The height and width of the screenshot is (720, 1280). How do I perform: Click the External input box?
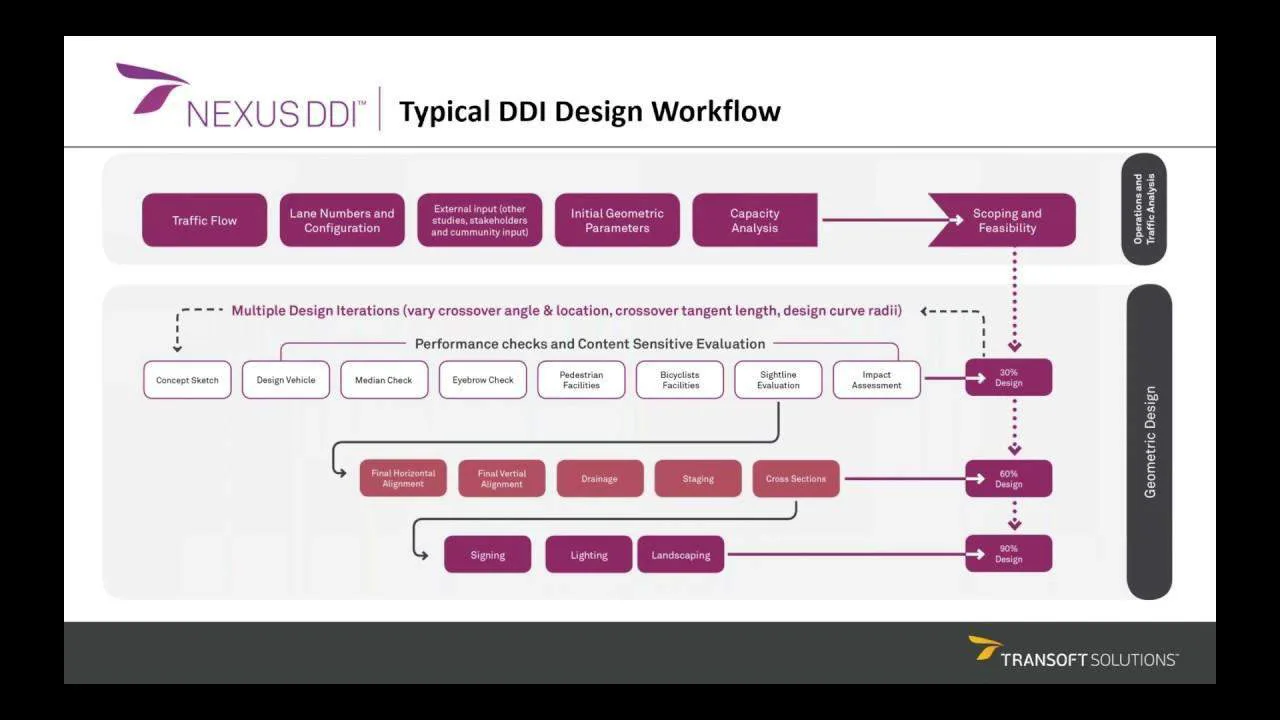coord(480,220)
